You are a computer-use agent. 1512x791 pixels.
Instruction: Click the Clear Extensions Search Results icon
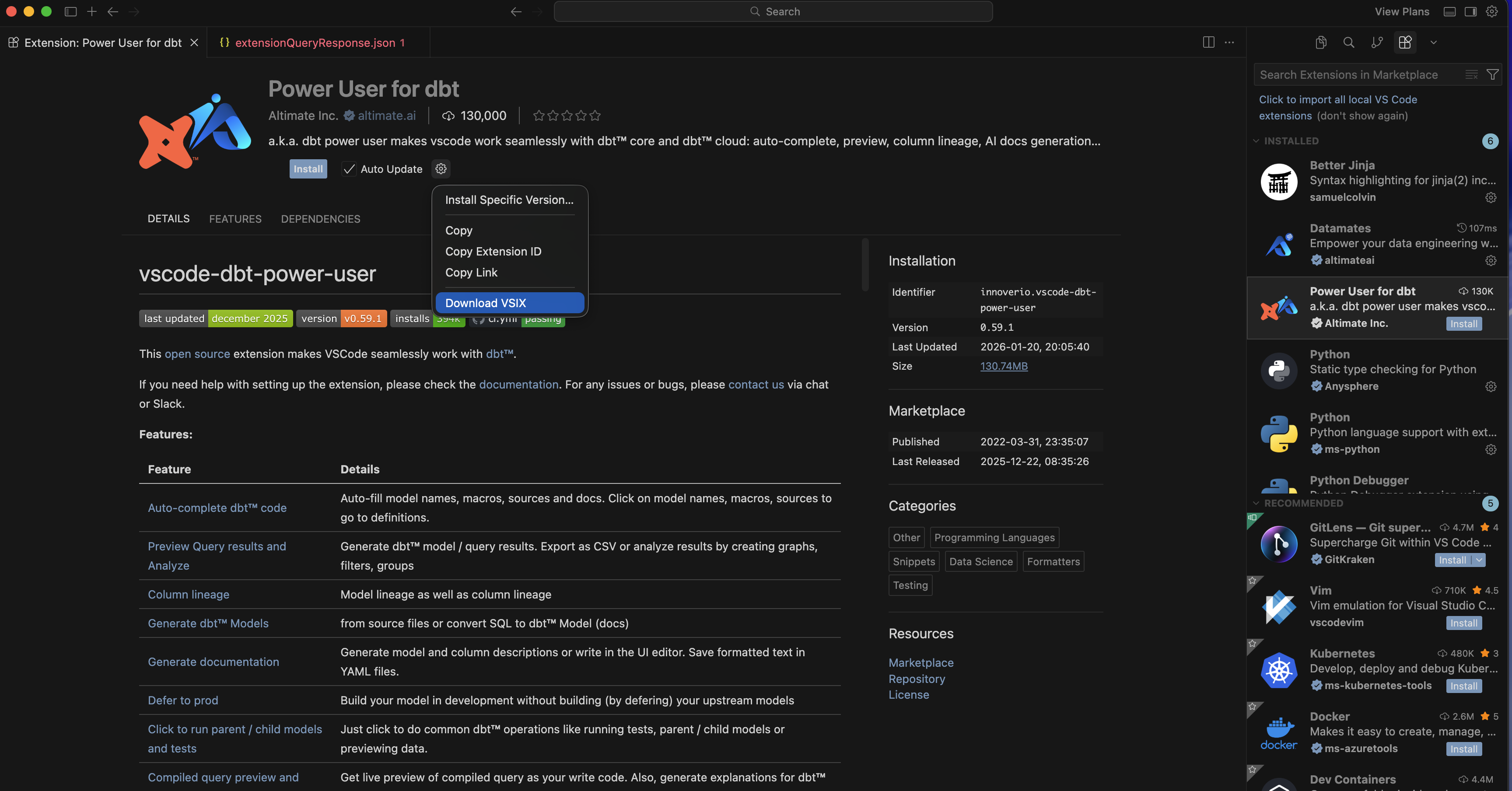click(x=1471, y=74)
